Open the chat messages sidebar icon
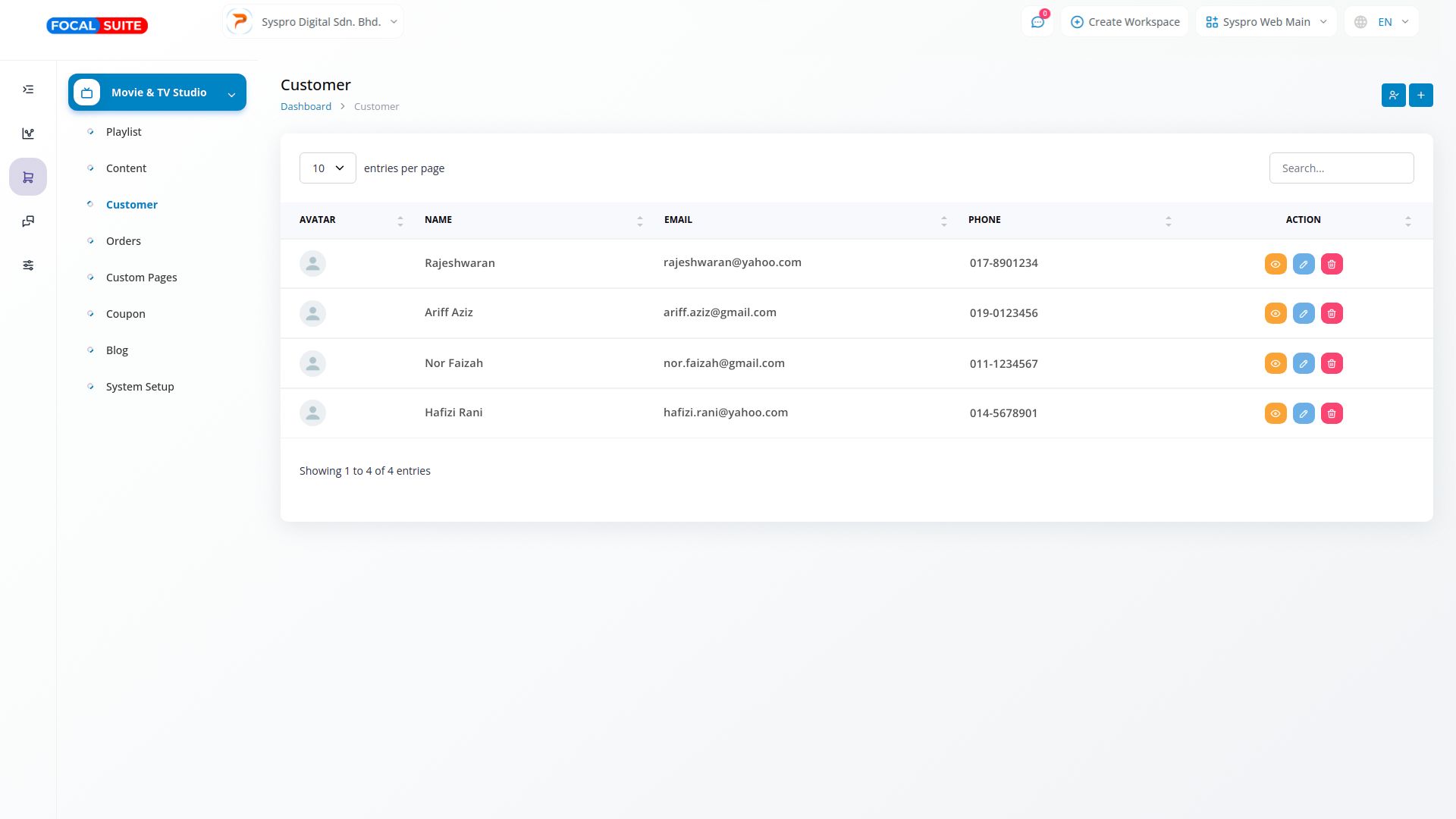This screenshot has height=819, width=1456. [28, 221]
